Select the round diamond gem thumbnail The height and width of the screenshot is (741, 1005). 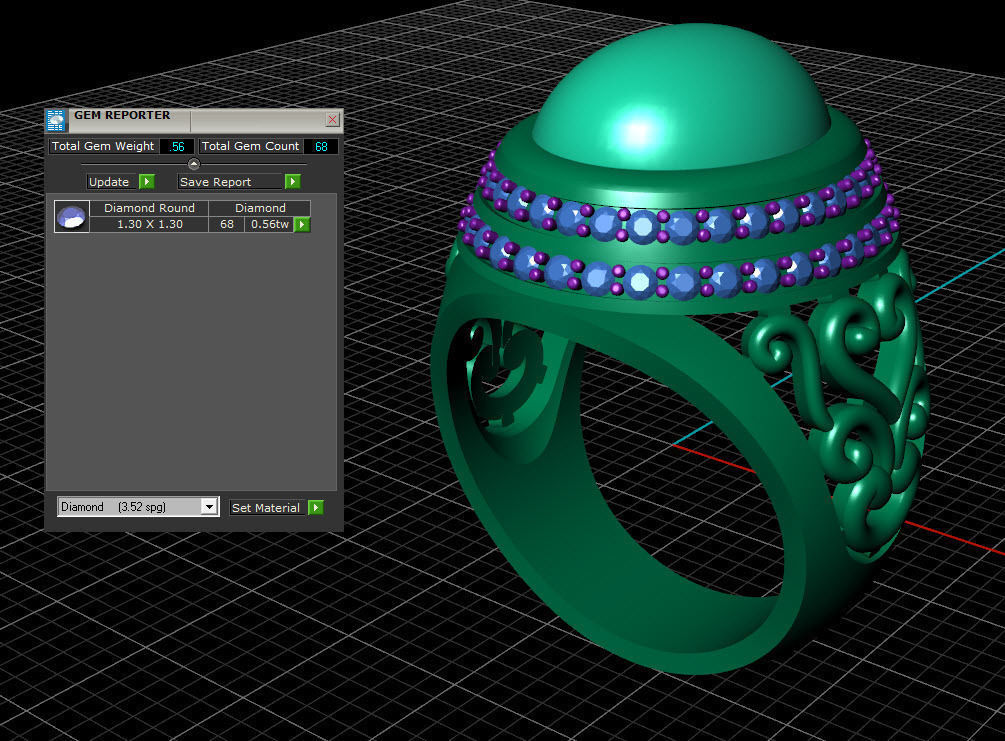[72, 217]
